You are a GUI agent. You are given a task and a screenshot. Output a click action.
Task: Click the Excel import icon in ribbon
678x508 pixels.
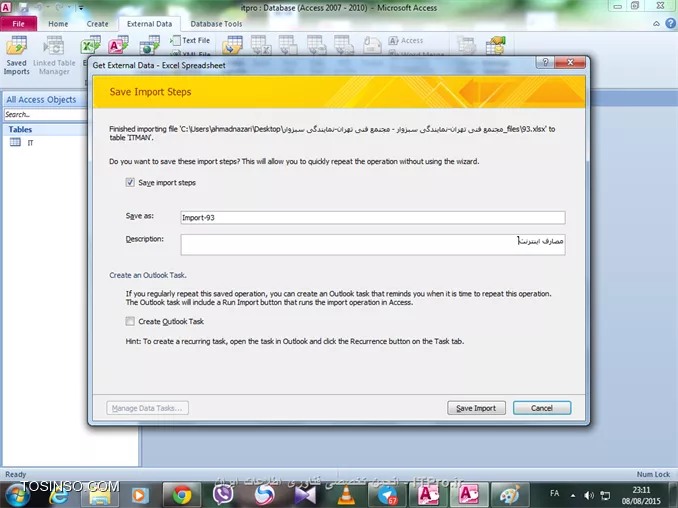pos(90,46)
